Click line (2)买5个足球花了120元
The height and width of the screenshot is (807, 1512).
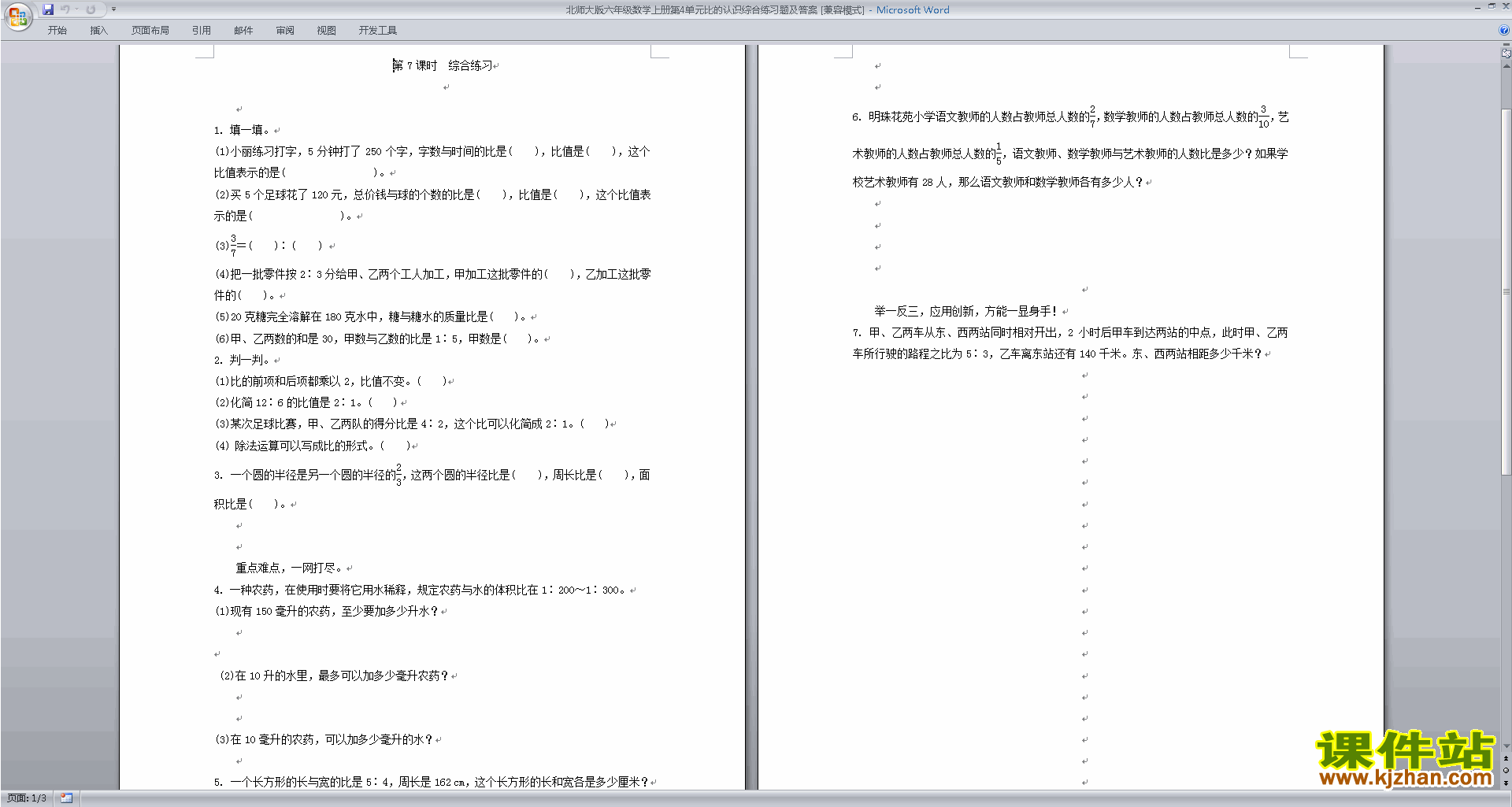[432, 205]
